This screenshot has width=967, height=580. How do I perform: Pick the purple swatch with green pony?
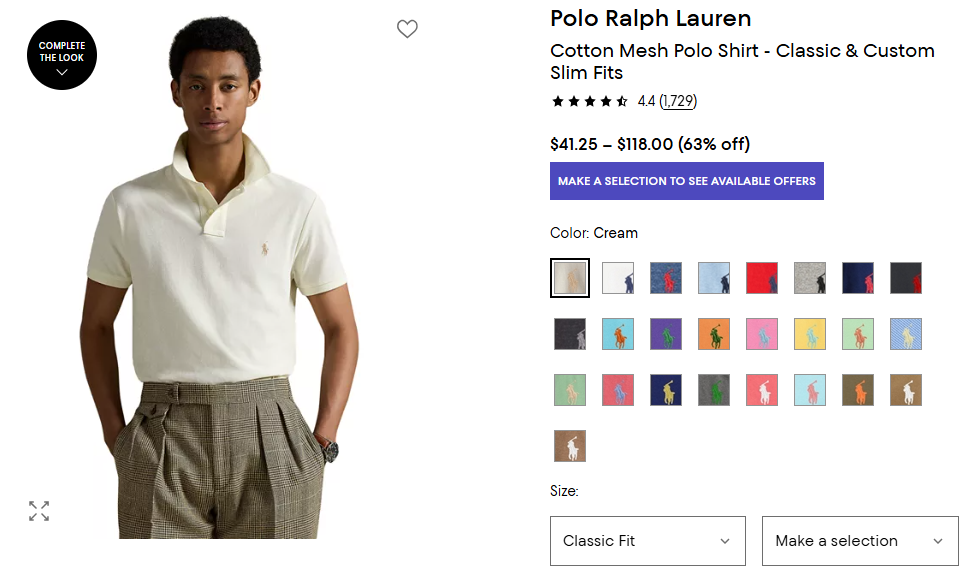(666, 334)
